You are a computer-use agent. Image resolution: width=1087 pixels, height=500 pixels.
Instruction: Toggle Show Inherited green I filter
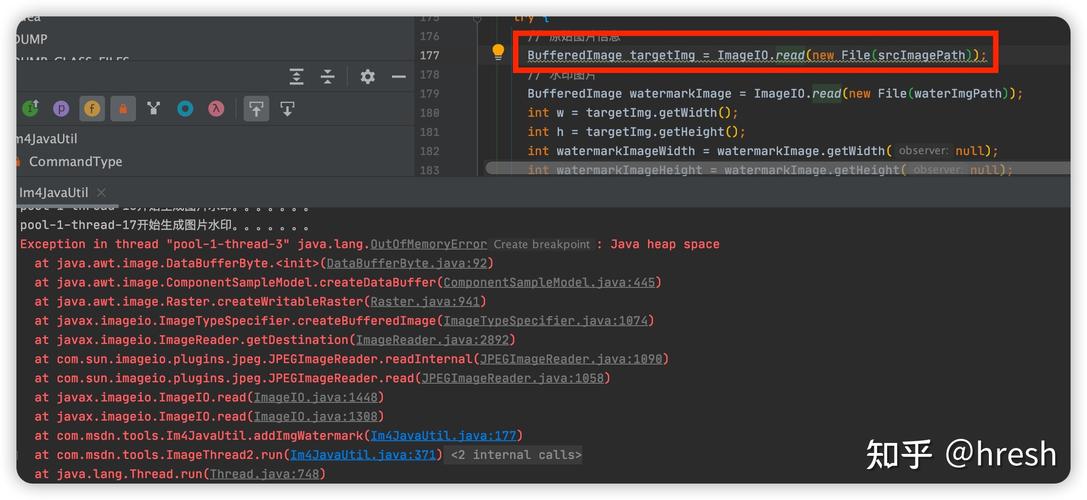coord(30,109)
